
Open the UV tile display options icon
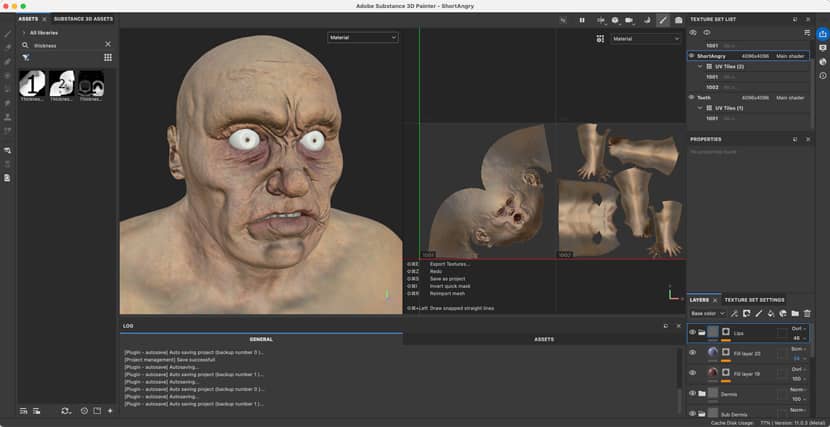pyautogui.click(x=600, y=39)
